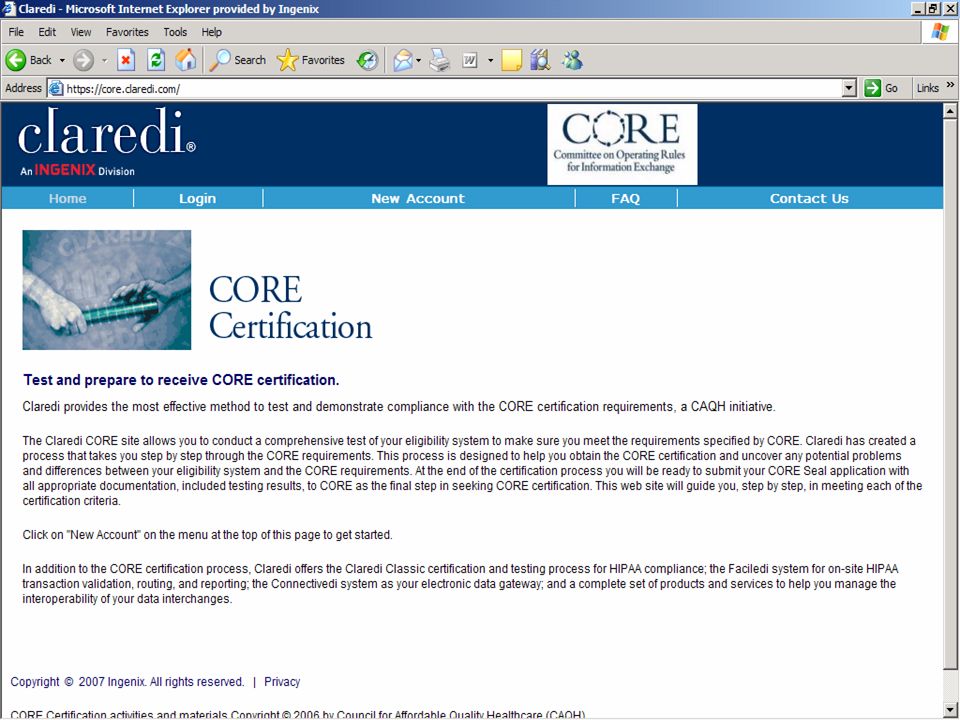Screen dimensions: 960x720
Task: Click the line 'Click on "New Account" on the menu'
Action: tap(208, 534)
